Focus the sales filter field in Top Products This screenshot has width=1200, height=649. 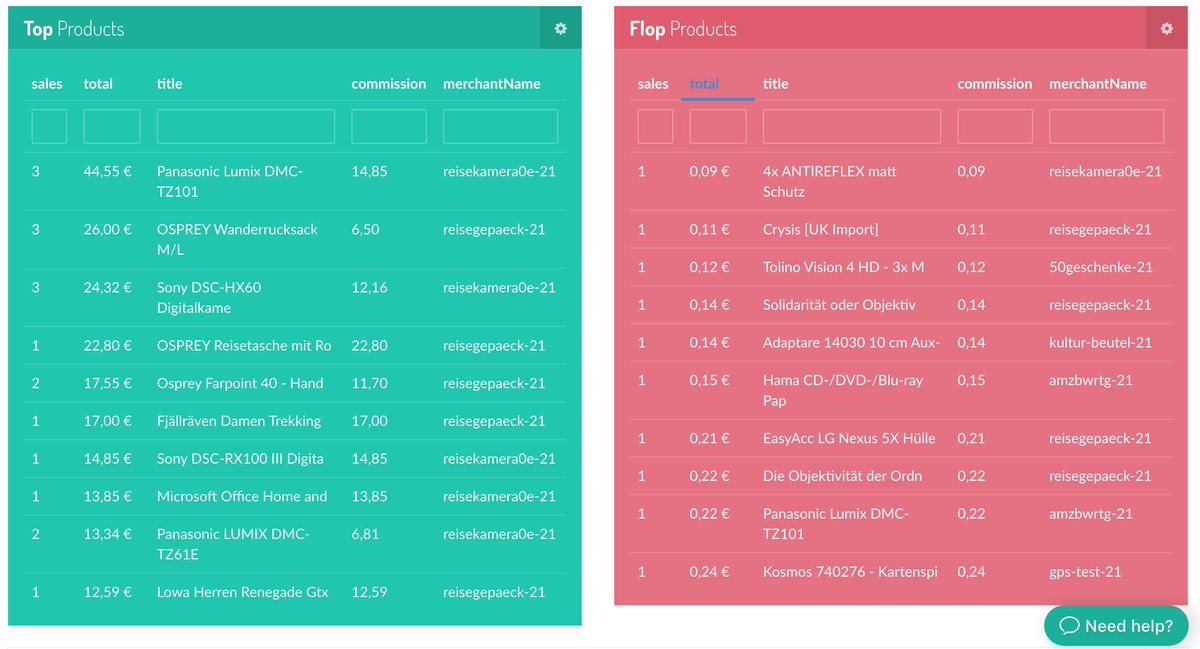(x=49, y=126)
